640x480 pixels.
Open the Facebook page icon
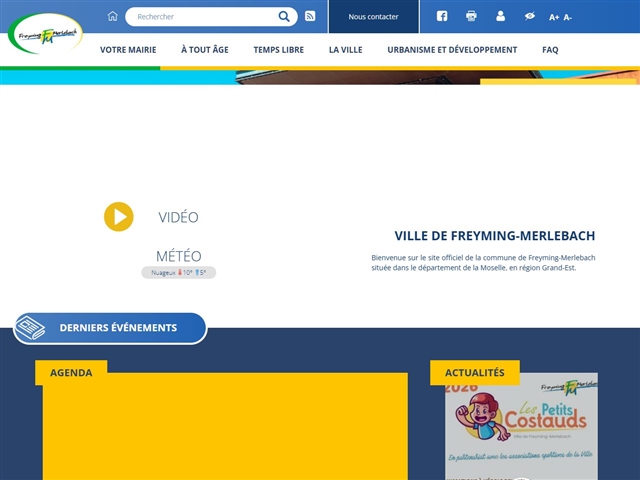click(442, 17)
